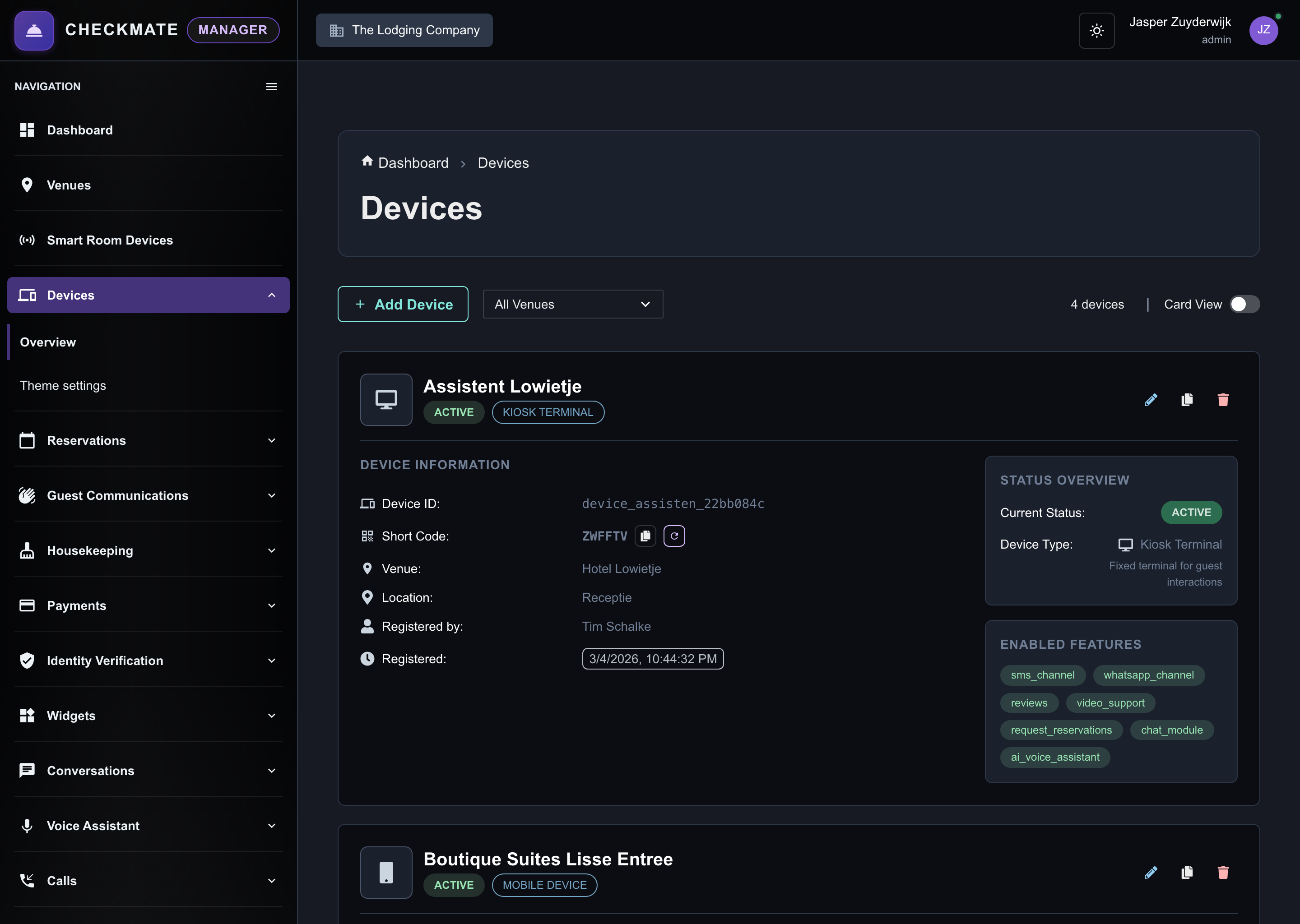This screenshot has height=924, width=1300.
Task: Click the Venues pin icon in sidebar
Action: click(27, 185)
